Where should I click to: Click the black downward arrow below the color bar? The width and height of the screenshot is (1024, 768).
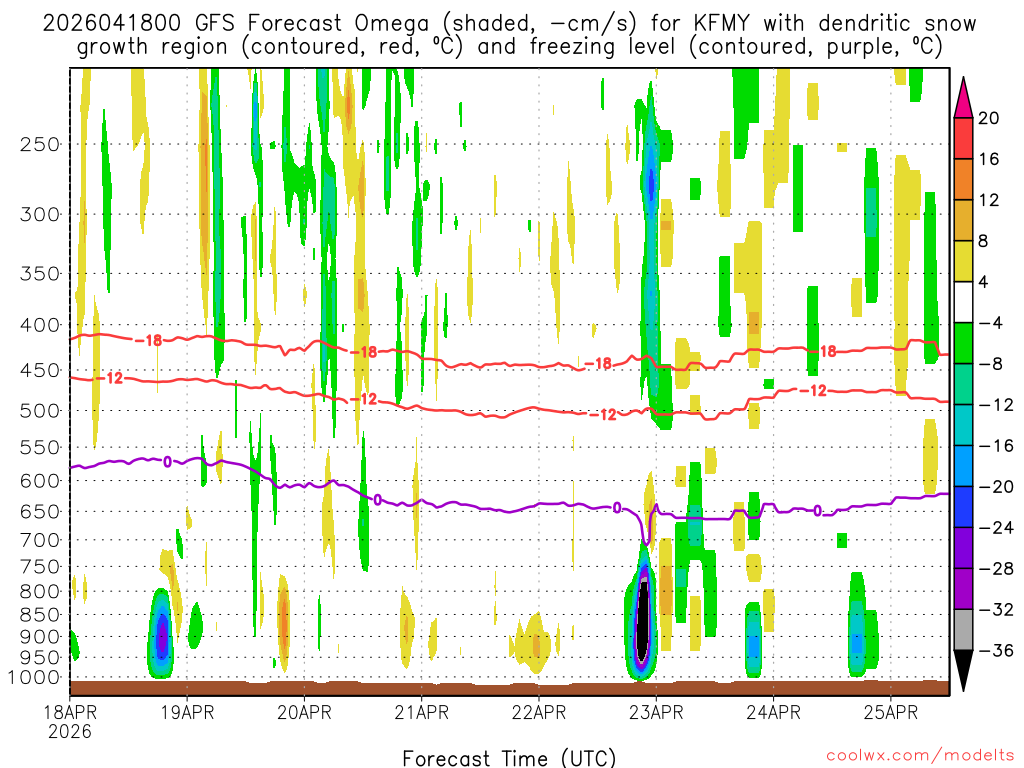964,672
